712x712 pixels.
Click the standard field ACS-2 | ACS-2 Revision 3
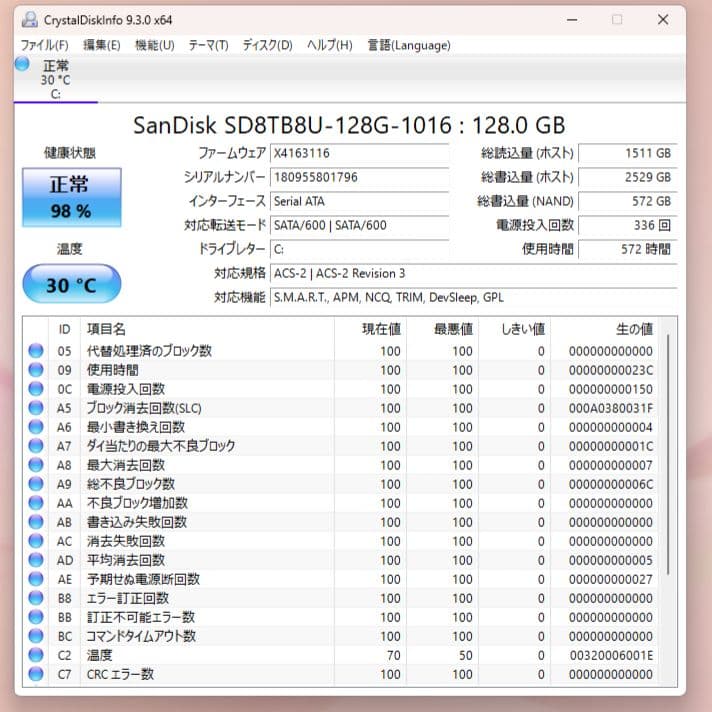[x=474, y=273]
